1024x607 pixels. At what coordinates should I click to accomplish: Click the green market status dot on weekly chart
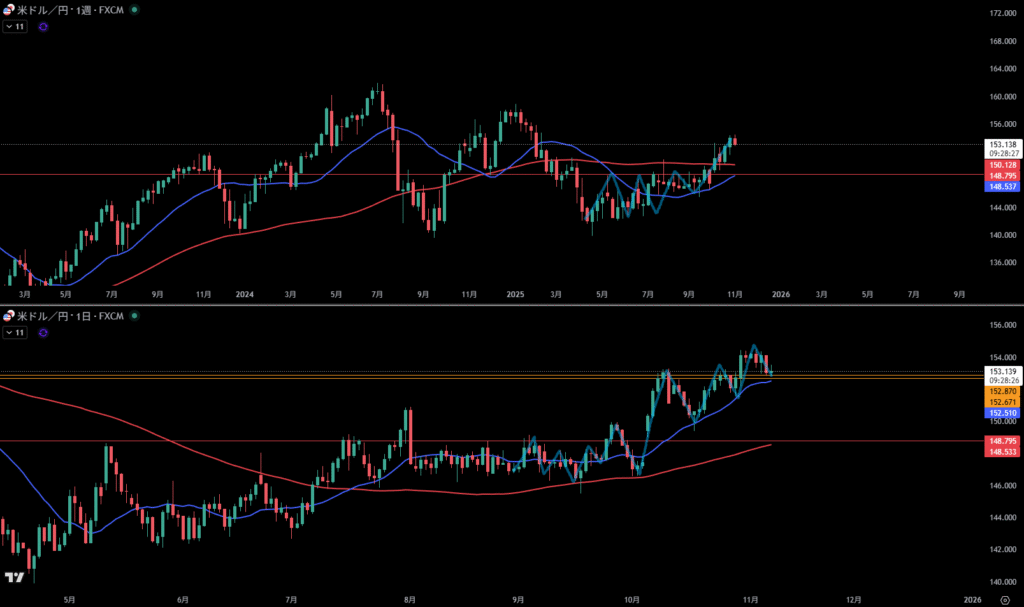pos(135,9)
